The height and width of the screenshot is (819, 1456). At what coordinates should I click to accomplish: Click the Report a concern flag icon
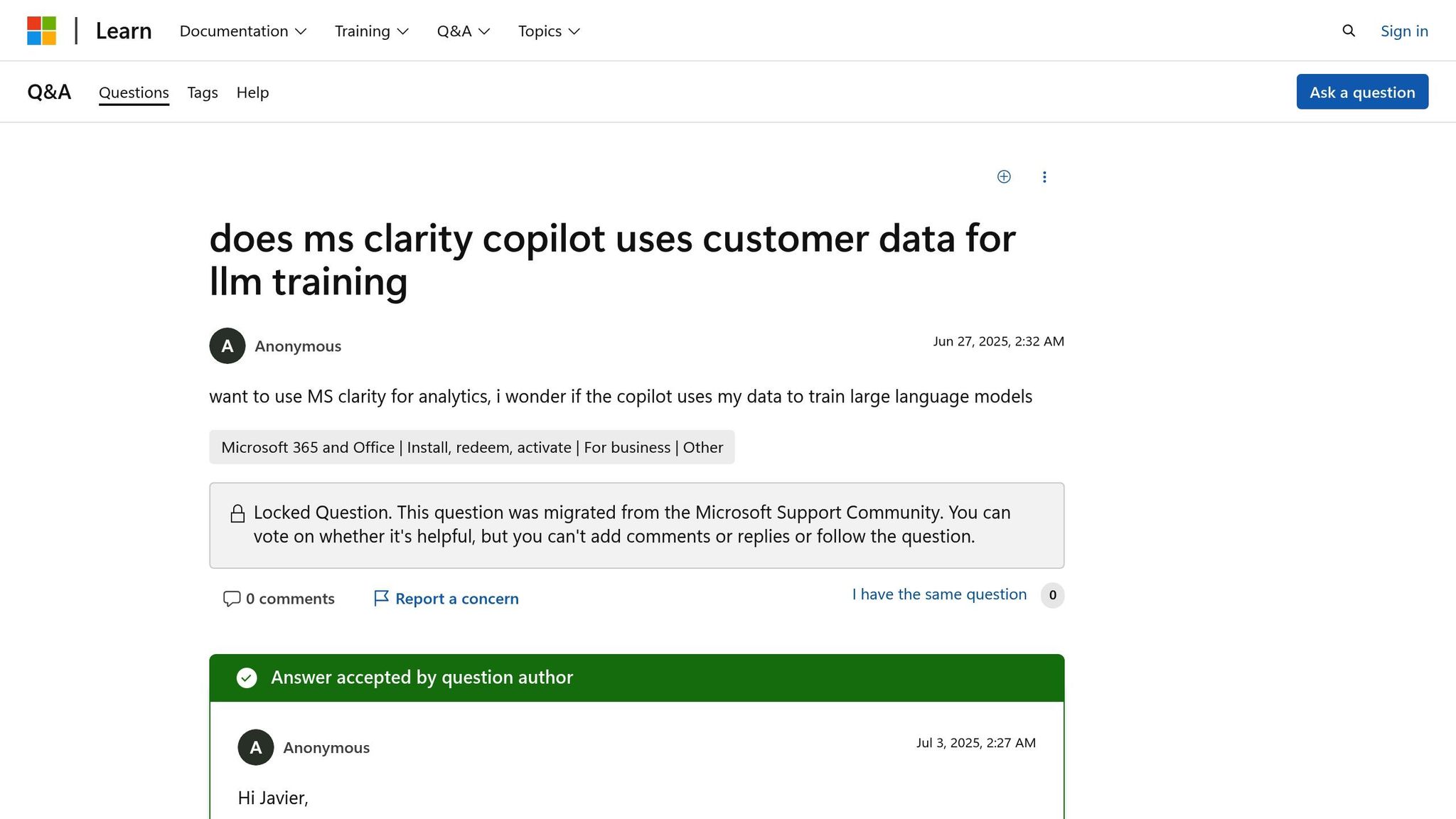point(381,598)
